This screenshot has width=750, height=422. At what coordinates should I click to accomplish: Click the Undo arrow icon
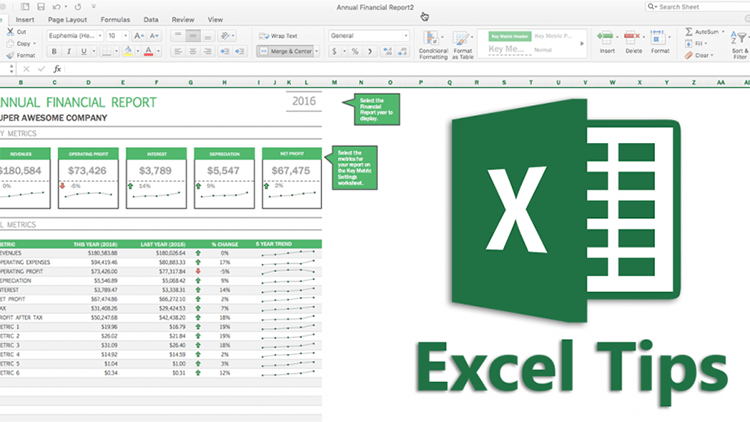56,7
